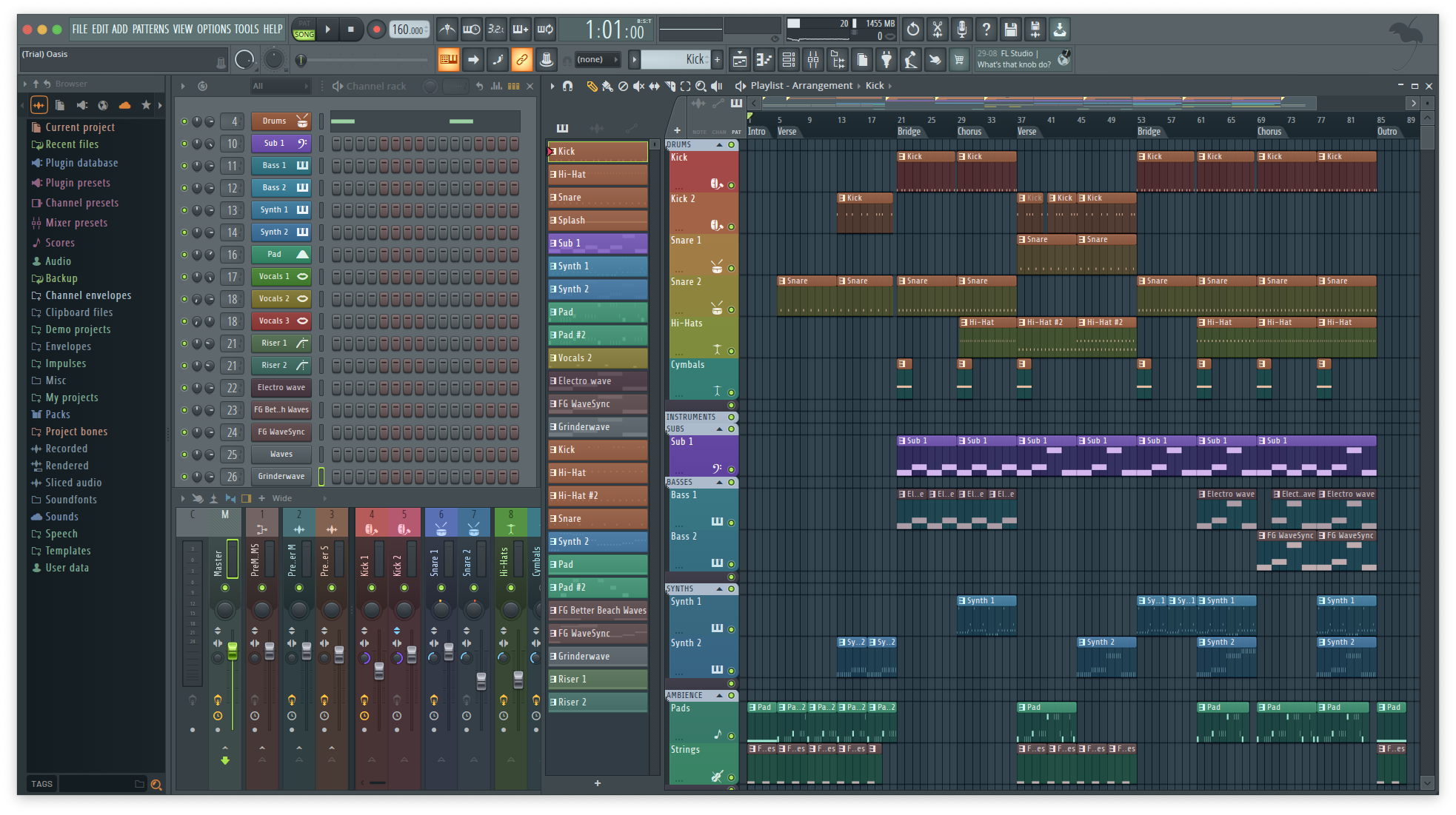Adjust the Master mixer volume fader
The width and height of the screenshot is (1456, 815).
pyautogui.click(x=233, y=651)
